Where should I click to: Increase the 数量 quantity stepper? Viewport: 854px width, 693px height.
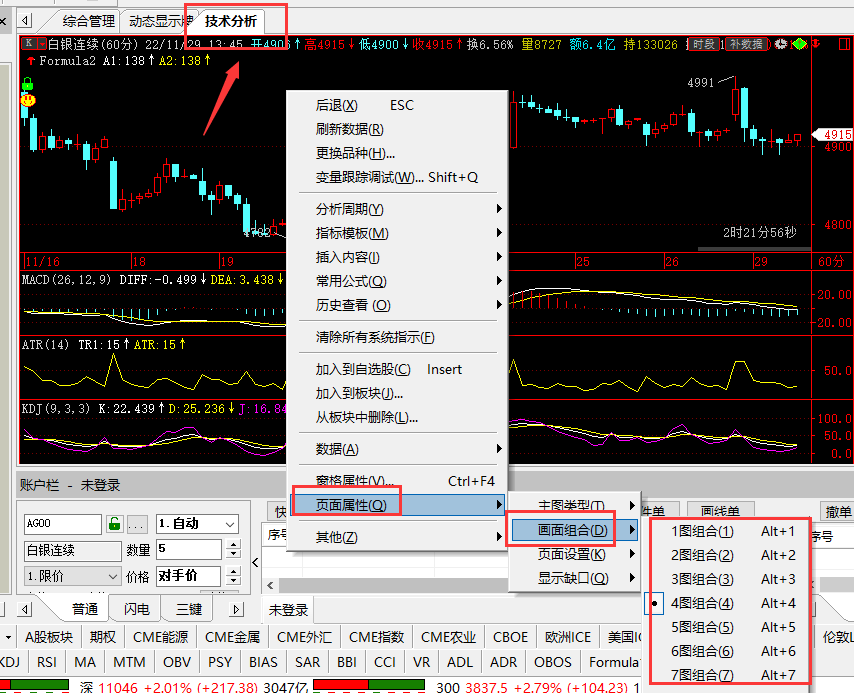coord(233,544)
